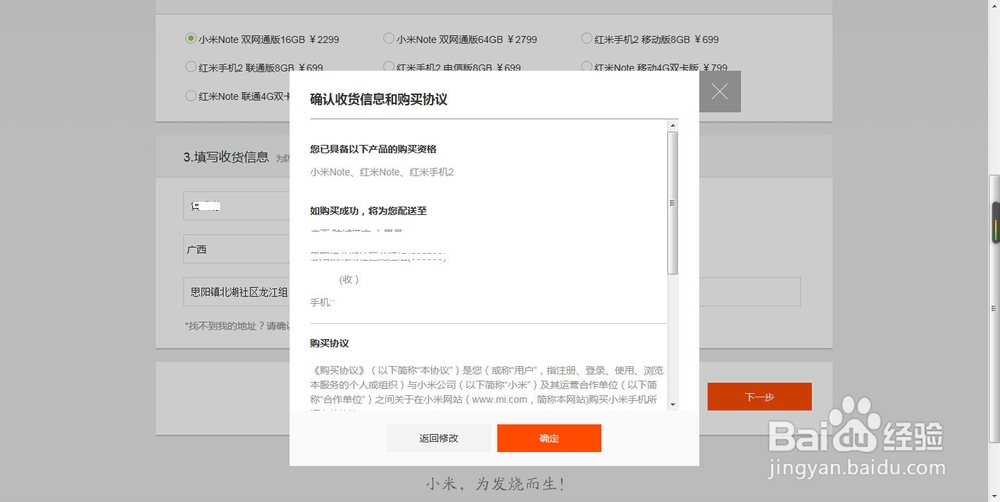
Task: Click the agreement dialog scrollbar thumb
Action: [673, 203]
